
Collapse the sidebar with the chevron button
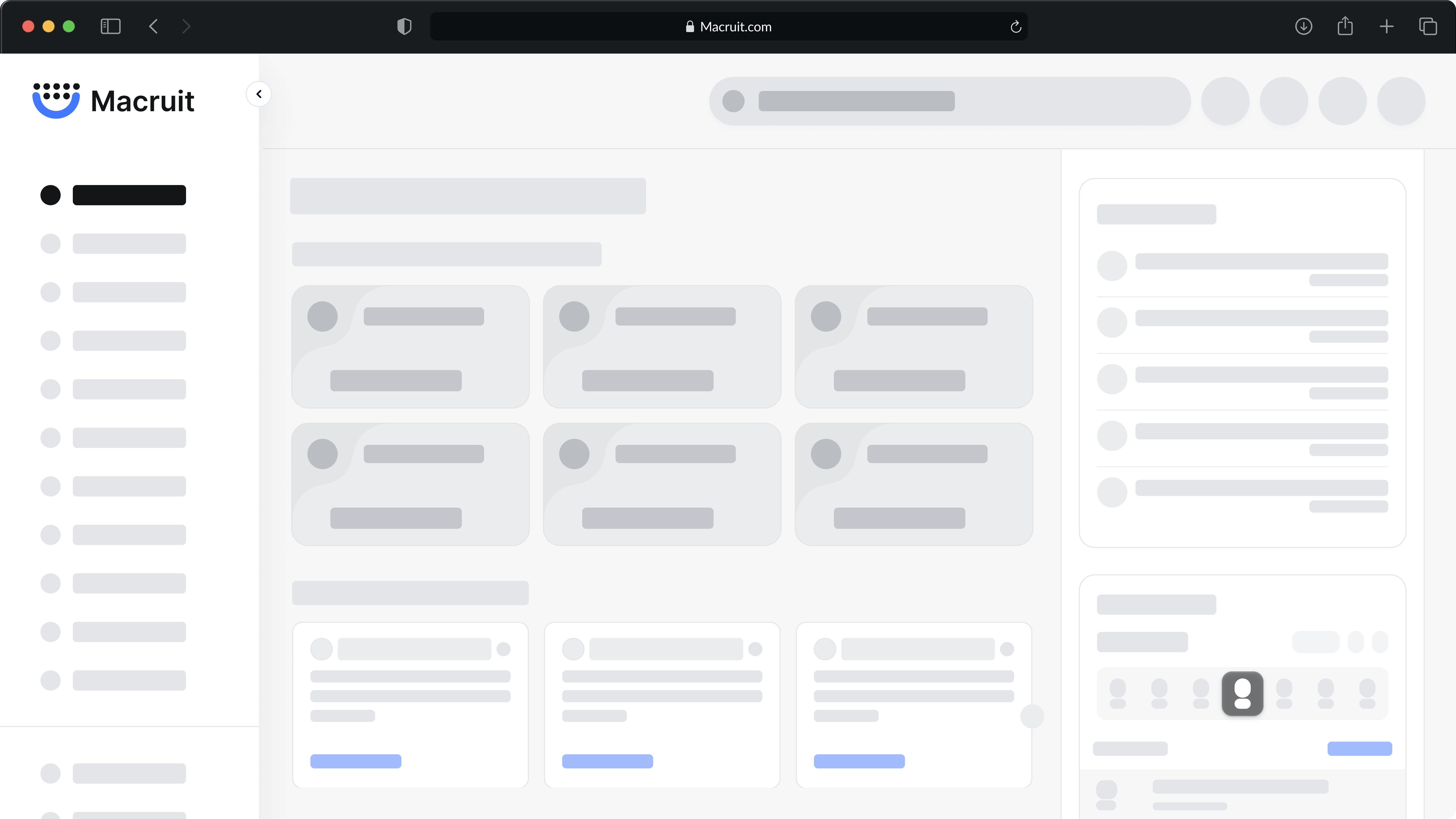(259, 94)
